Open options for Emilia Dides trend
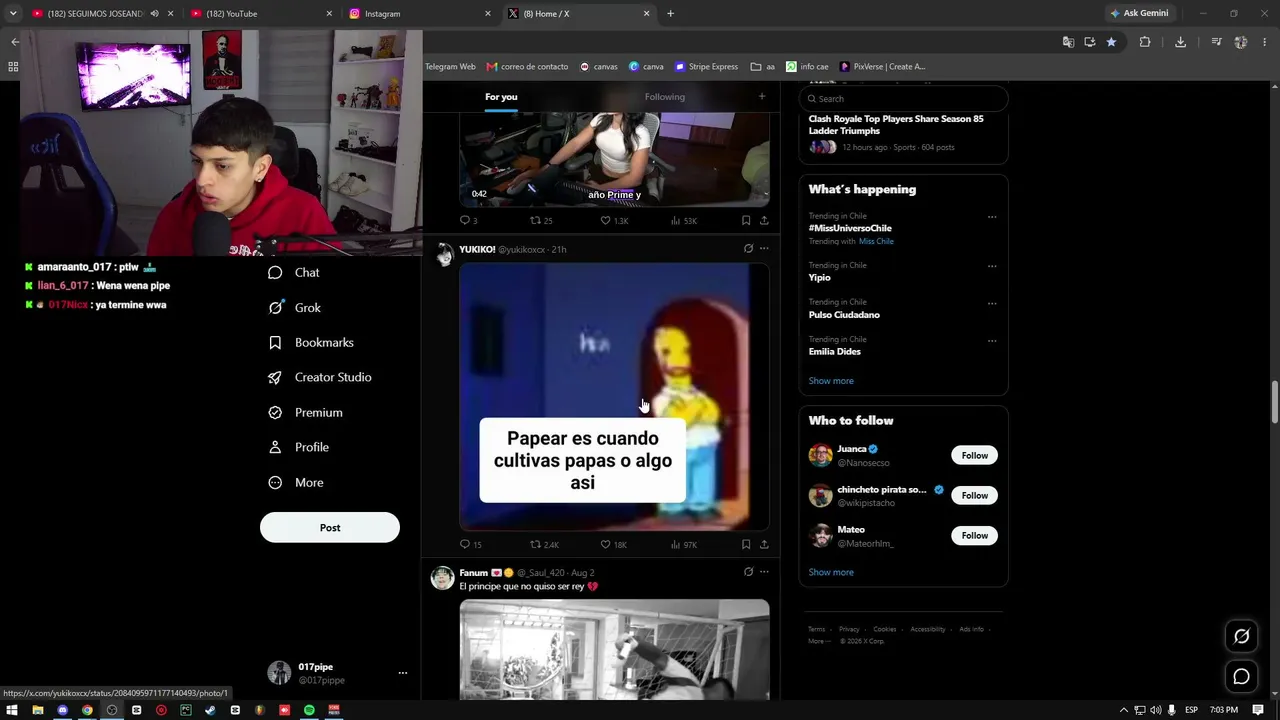 (992, 340)
